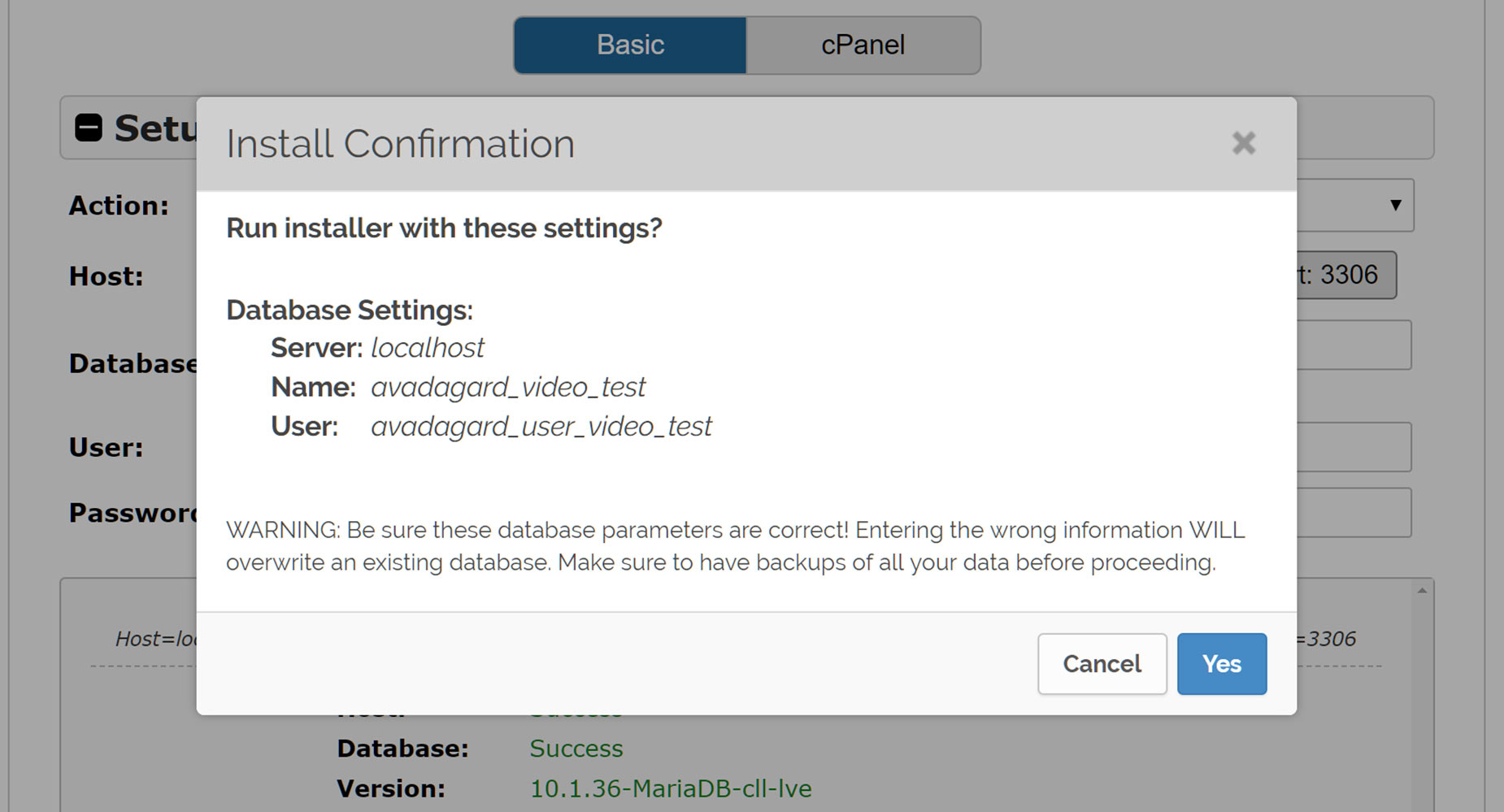Click the localhost server value

pos(428,348)
